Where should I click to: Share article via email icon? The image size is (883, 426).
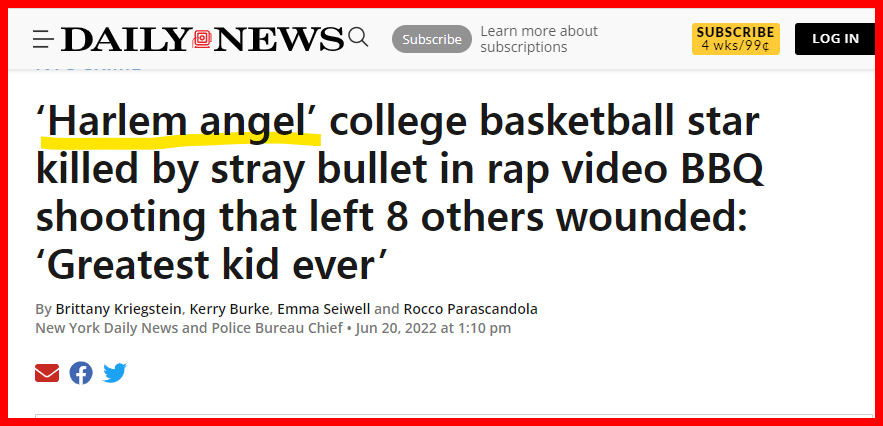pos(47,373)
